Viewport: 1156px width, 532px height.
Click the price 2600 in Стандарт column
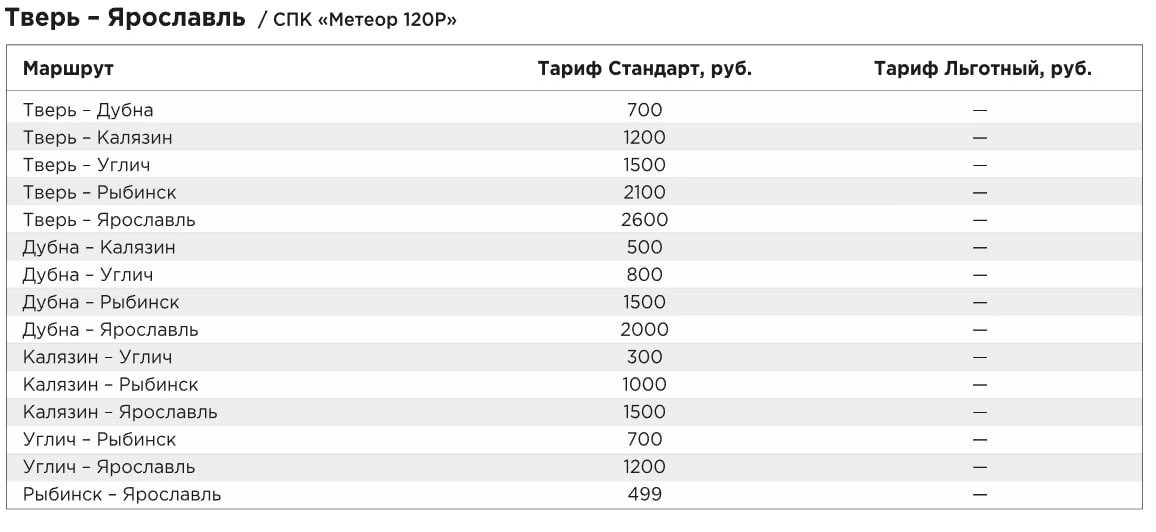point(644,220)
